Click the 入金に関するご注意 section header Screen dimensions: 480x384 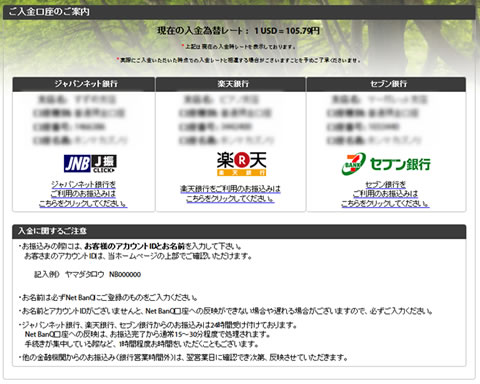point(239,231)
